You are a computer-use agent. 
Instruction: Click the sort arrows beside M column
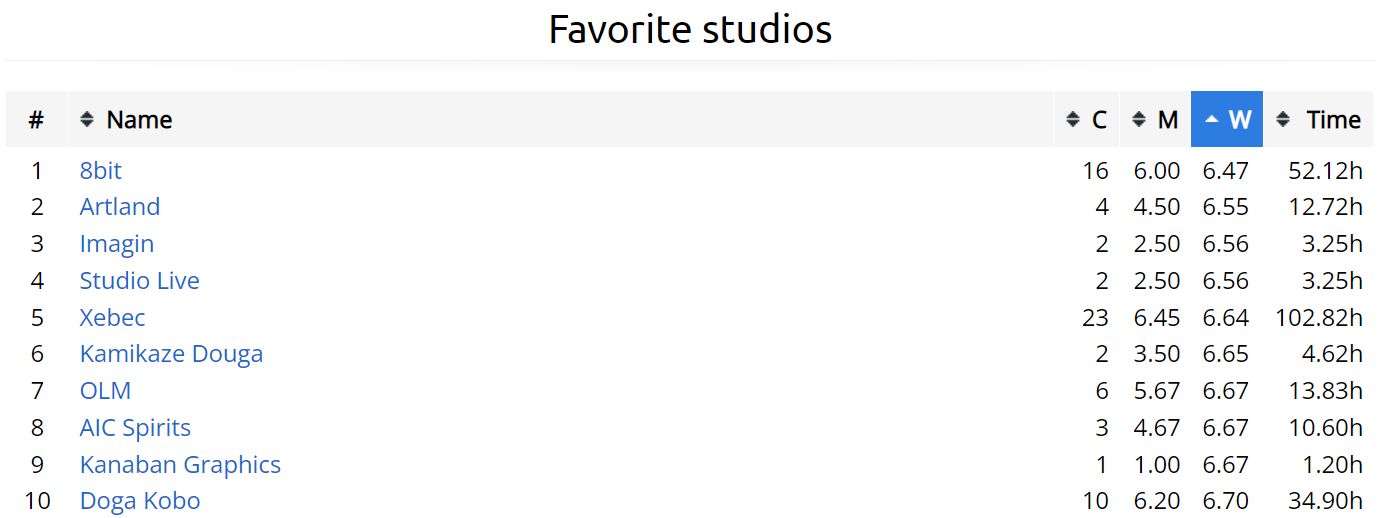point(1138,120)
